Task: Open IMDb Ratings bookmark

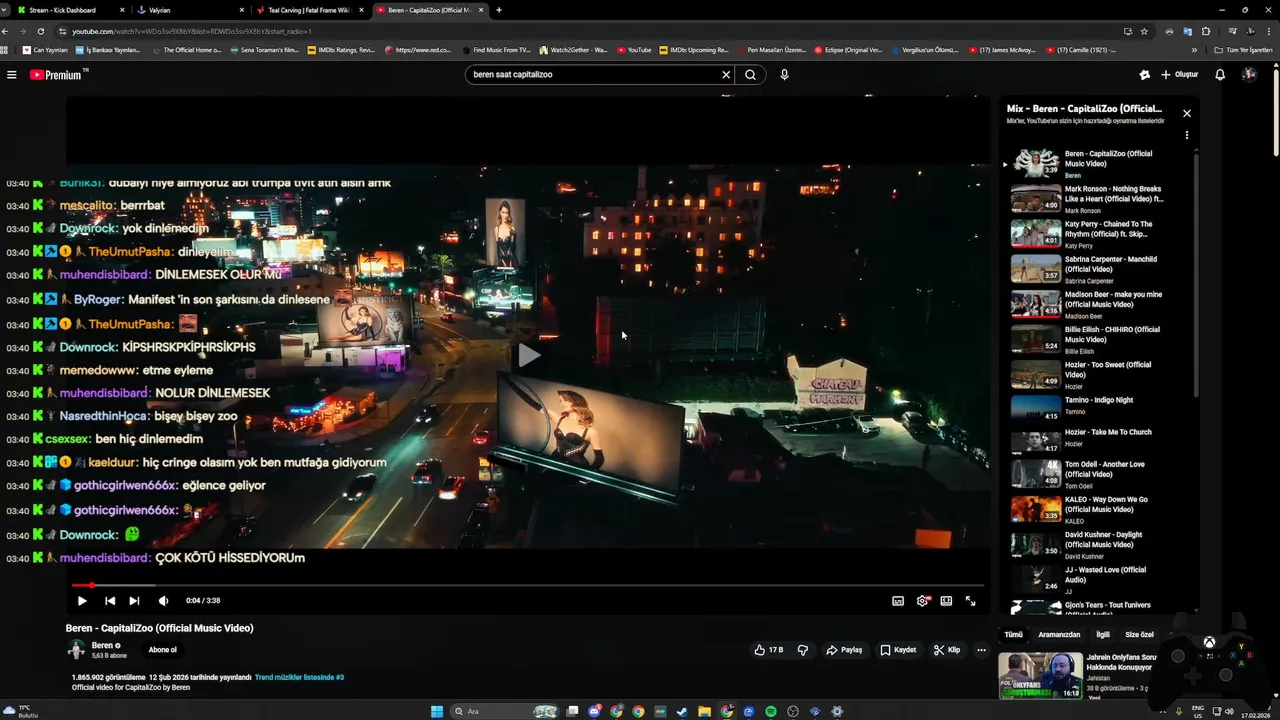Action: tap(341, 50)
